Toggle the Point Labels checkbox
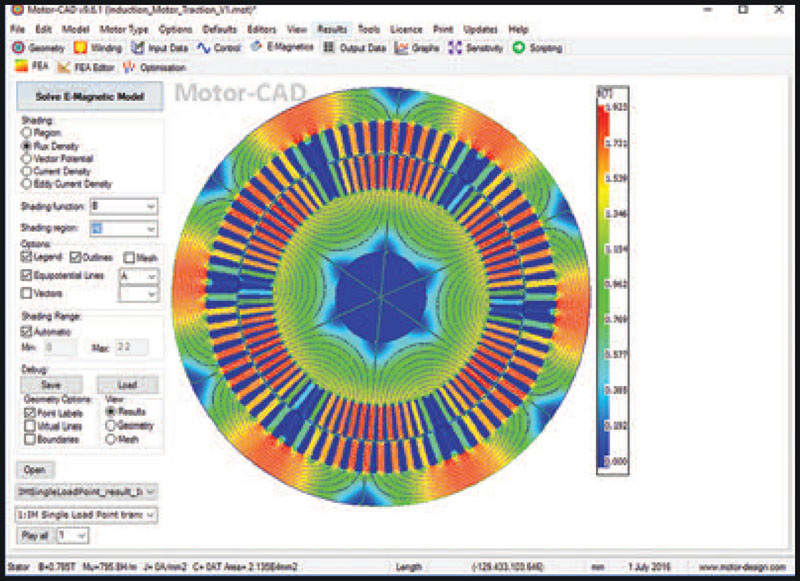 (30, 413)
